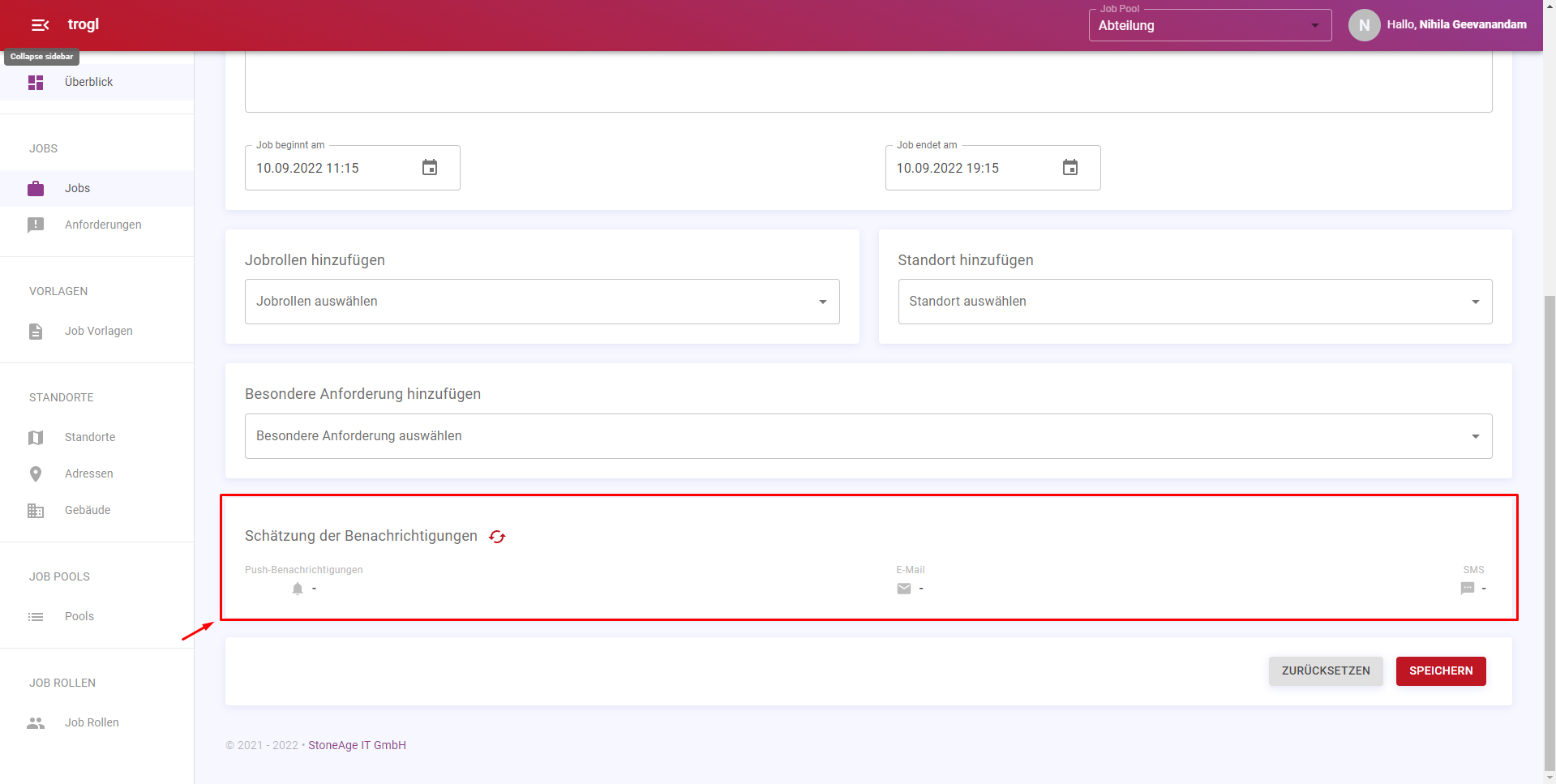1556x784 pixels.
Task: Navigate to Job Vorlagen
Action: (98, 331)
